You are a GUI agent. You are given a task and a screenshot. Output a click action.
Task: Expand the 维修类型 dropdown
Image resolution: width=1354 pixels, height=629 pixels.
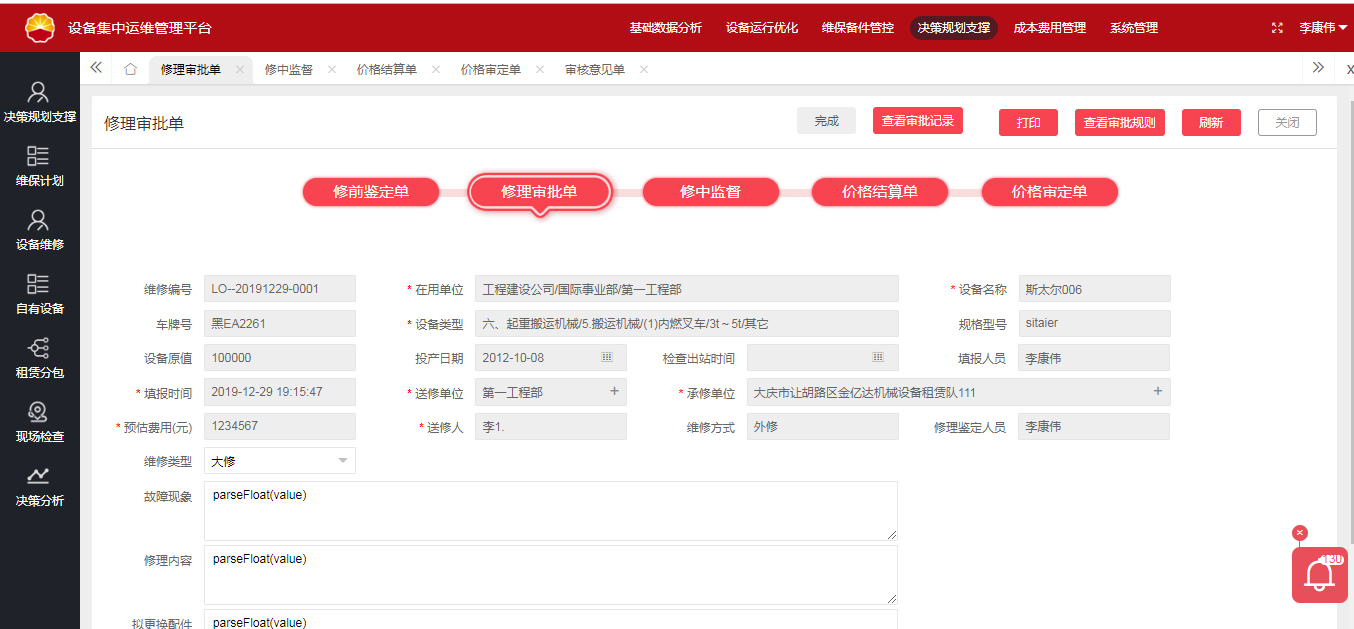pyautogui.click(x=343, y=461)
